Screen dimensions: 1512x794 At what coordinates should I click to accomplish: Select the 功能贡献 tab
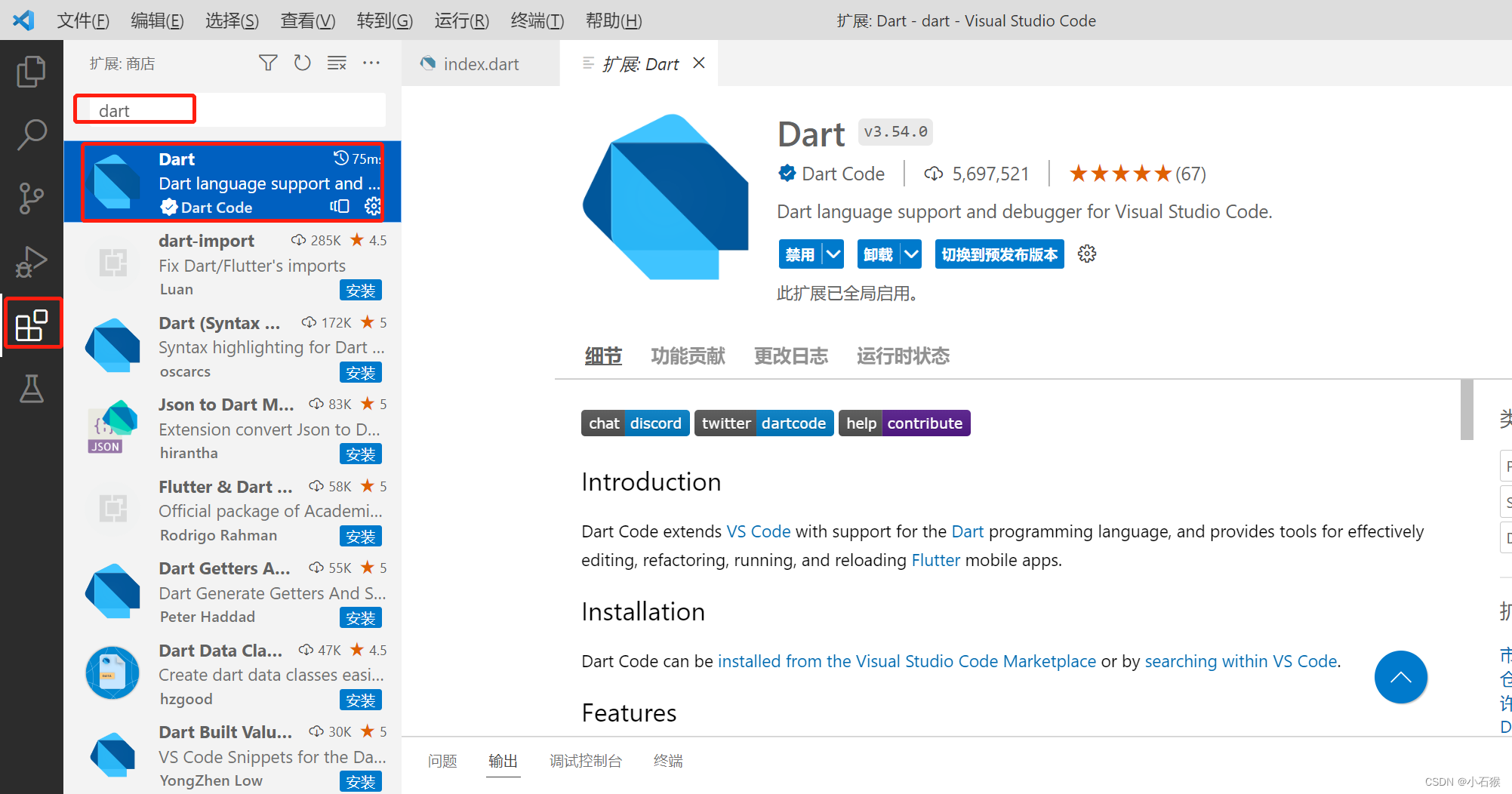[688, 355]
